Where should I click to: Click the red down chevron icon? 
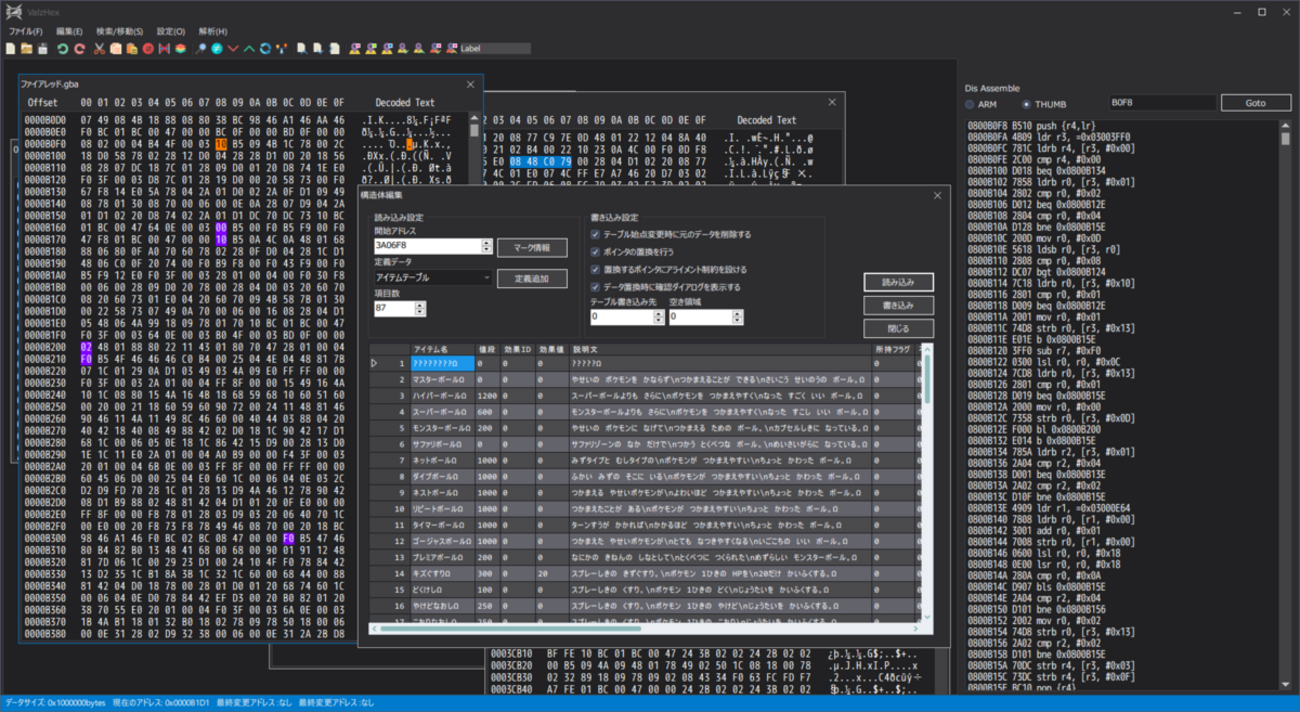click(x=233, y=48)
